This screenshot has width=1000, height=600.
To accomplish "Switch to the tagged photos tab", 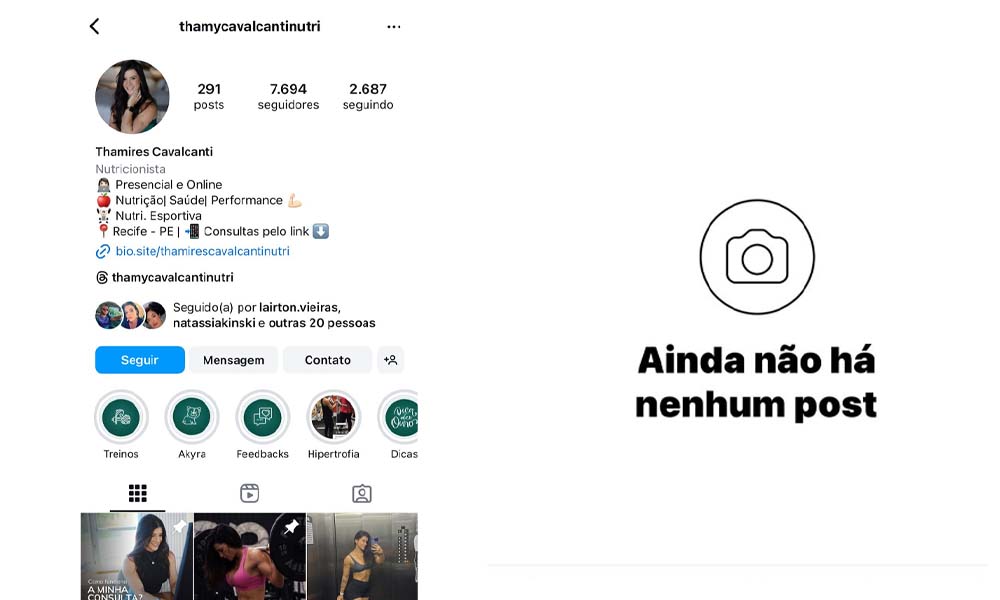I will tap(362, 493).
